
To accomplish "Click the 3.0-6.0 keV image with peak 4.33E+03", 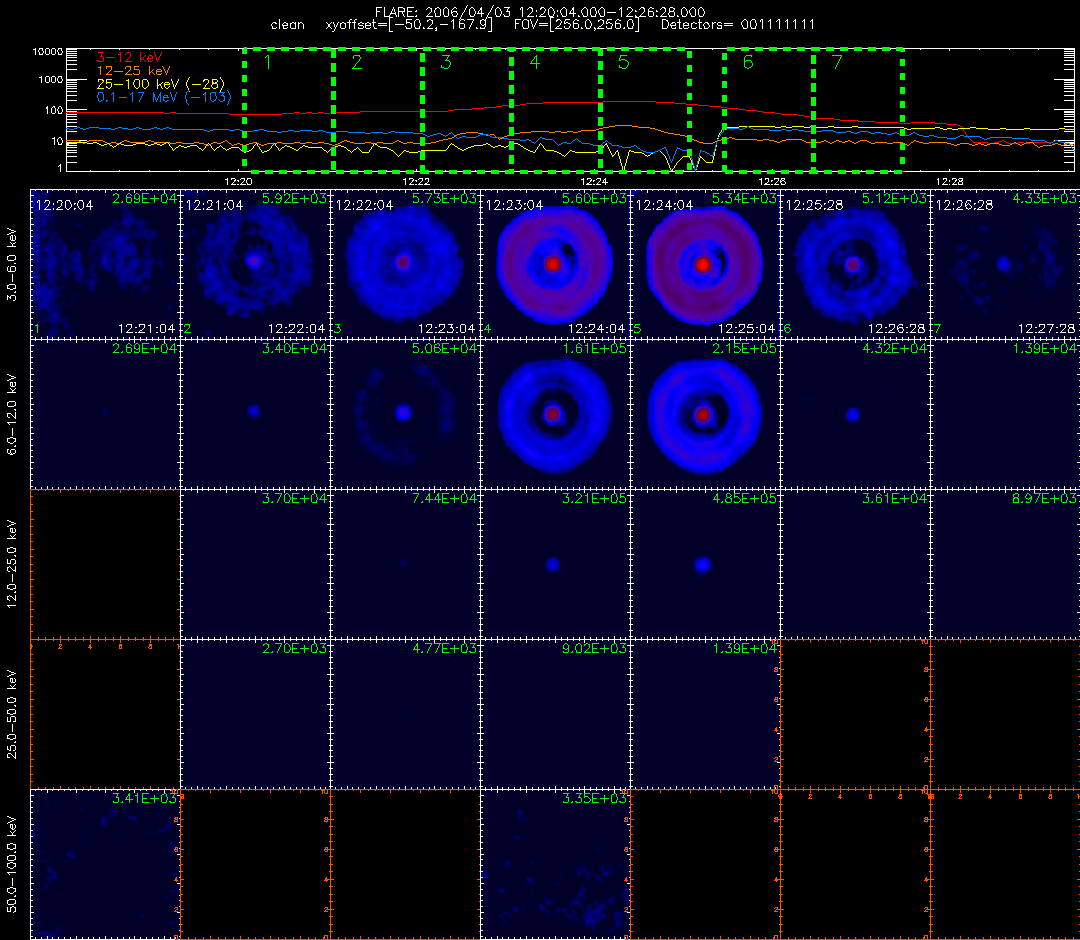I will click(x=1006, y=264).
